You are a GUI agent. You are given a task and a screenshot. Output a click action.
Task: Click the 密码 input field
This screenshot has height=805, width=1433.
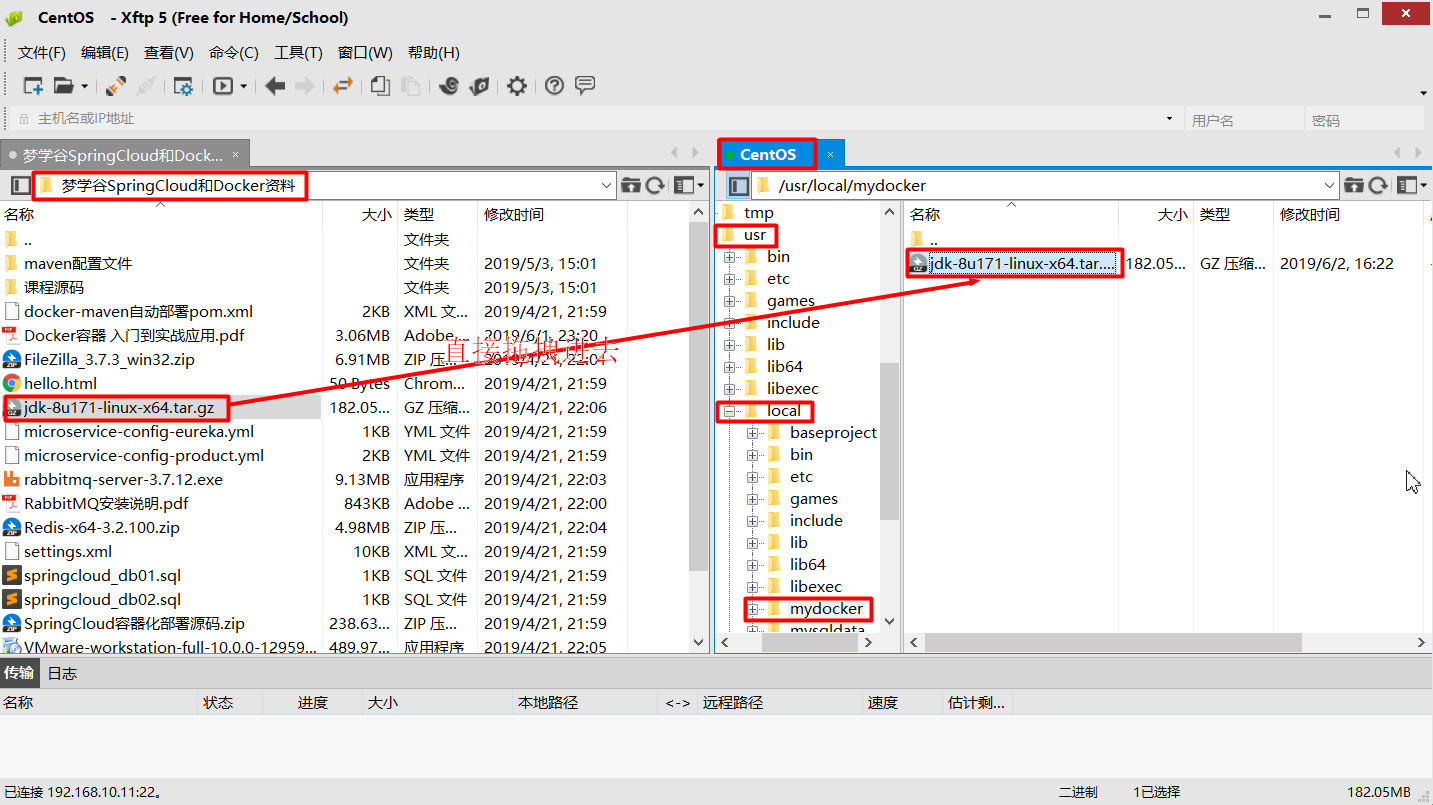1365,120
